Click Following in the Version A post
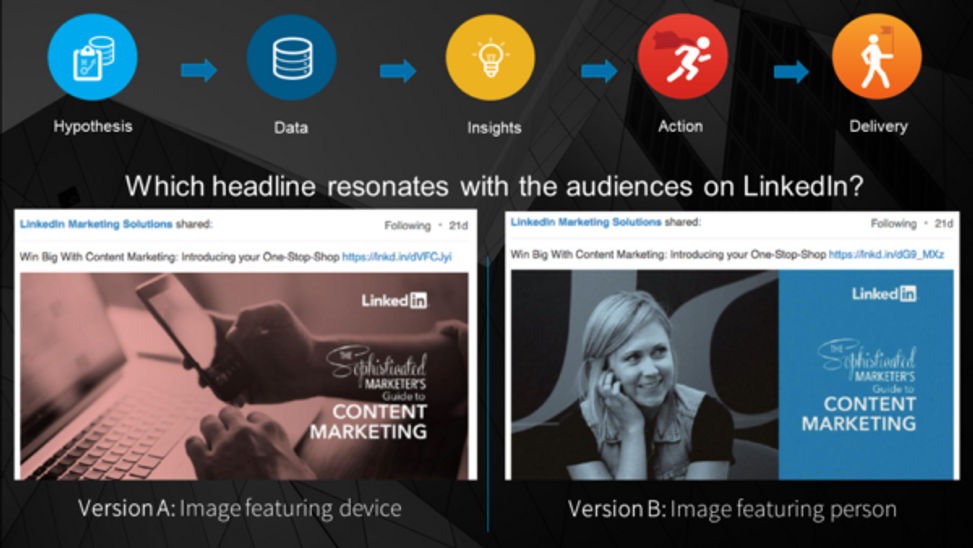Viewport: 973px width, 548px height. click(407, 225)
